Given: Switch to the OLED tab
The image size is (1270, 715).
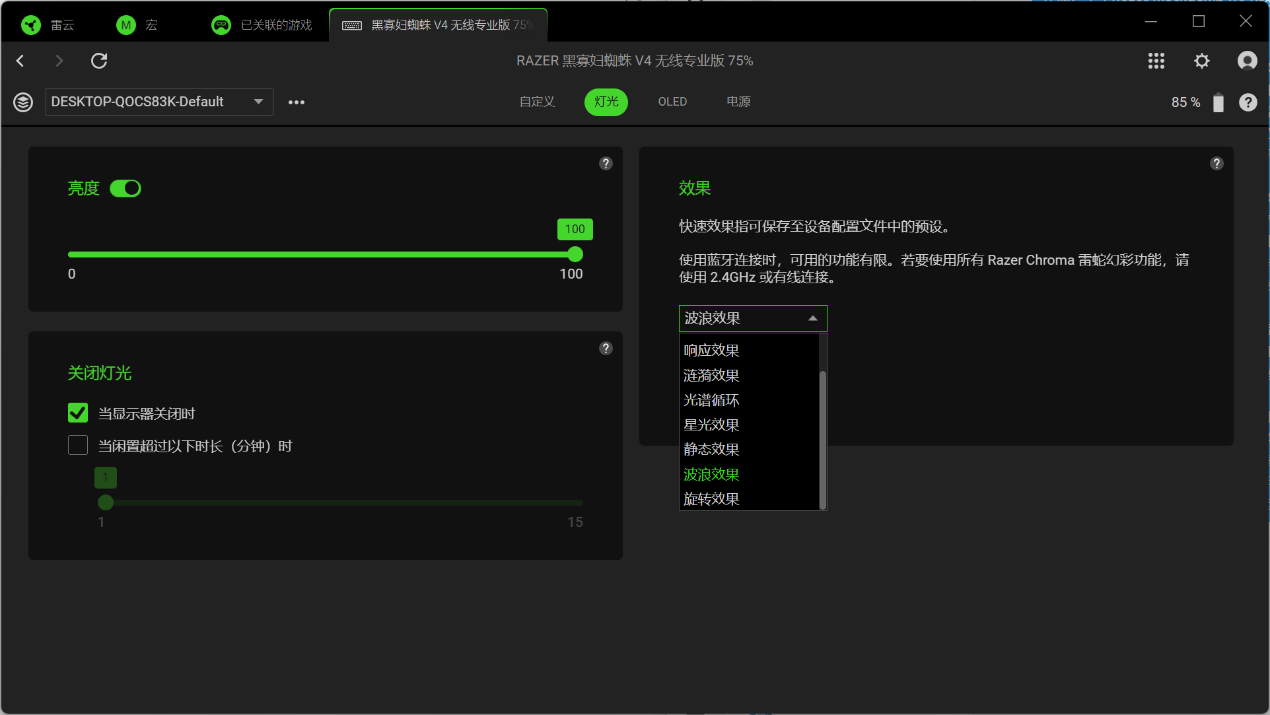Looking at the screenshot, I should click(672, 102).
